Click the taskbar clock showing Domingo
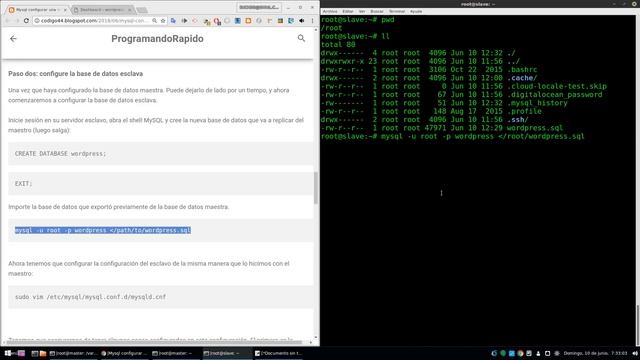The image size is (640, 360). click(x=595, y=353)
